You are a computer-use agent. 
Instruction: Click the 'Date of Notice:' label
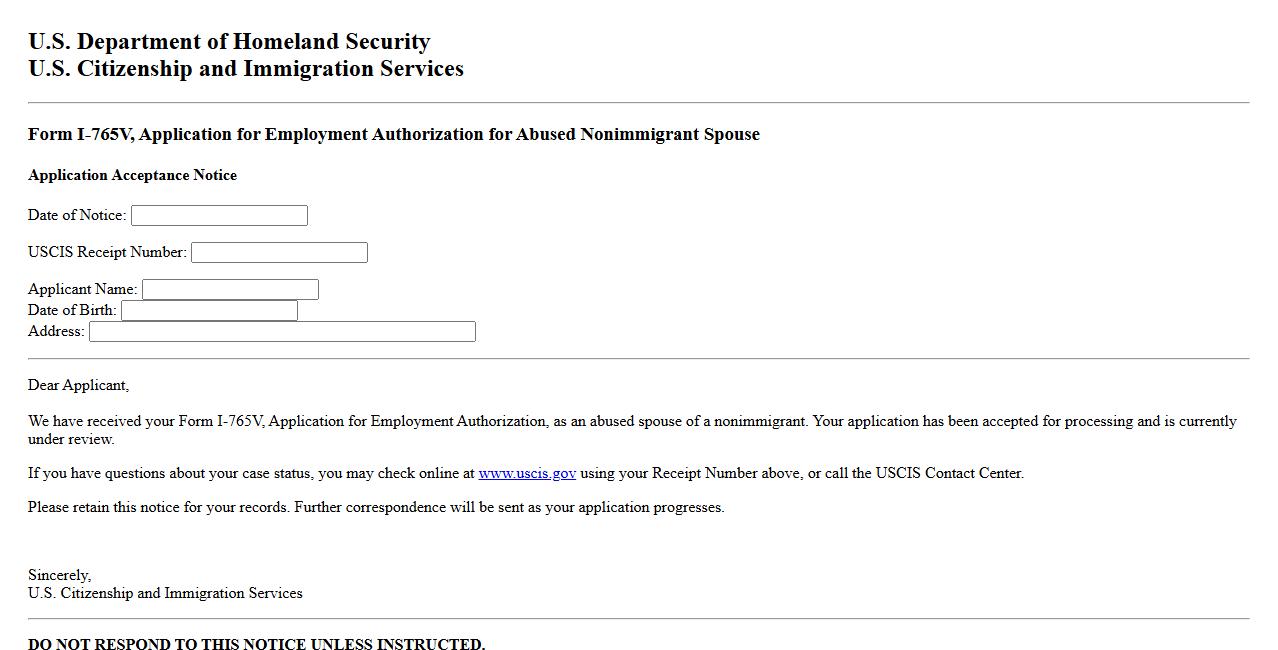tap(77, 216)
